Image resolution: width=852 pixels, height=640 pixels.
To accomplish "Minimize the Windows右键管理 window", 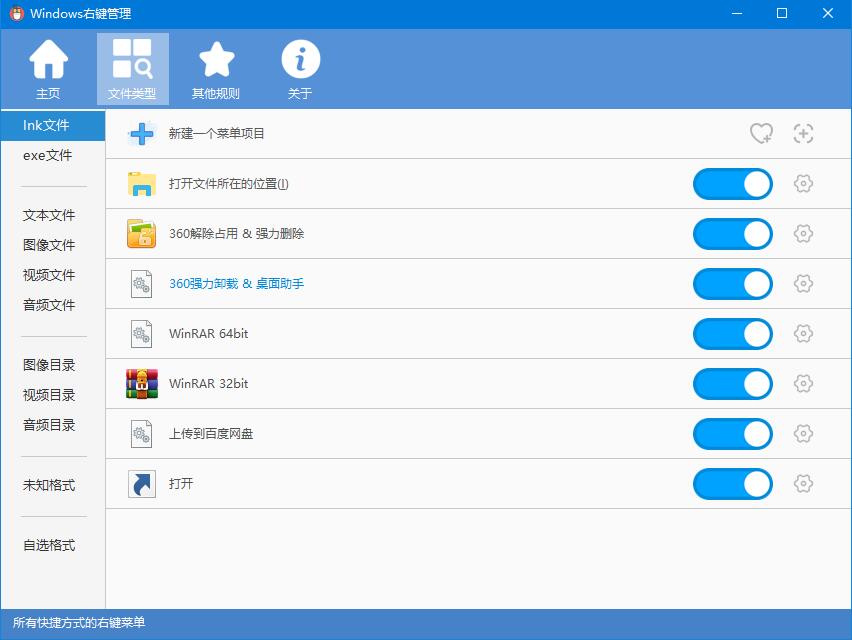I will (x=737, y=14).
